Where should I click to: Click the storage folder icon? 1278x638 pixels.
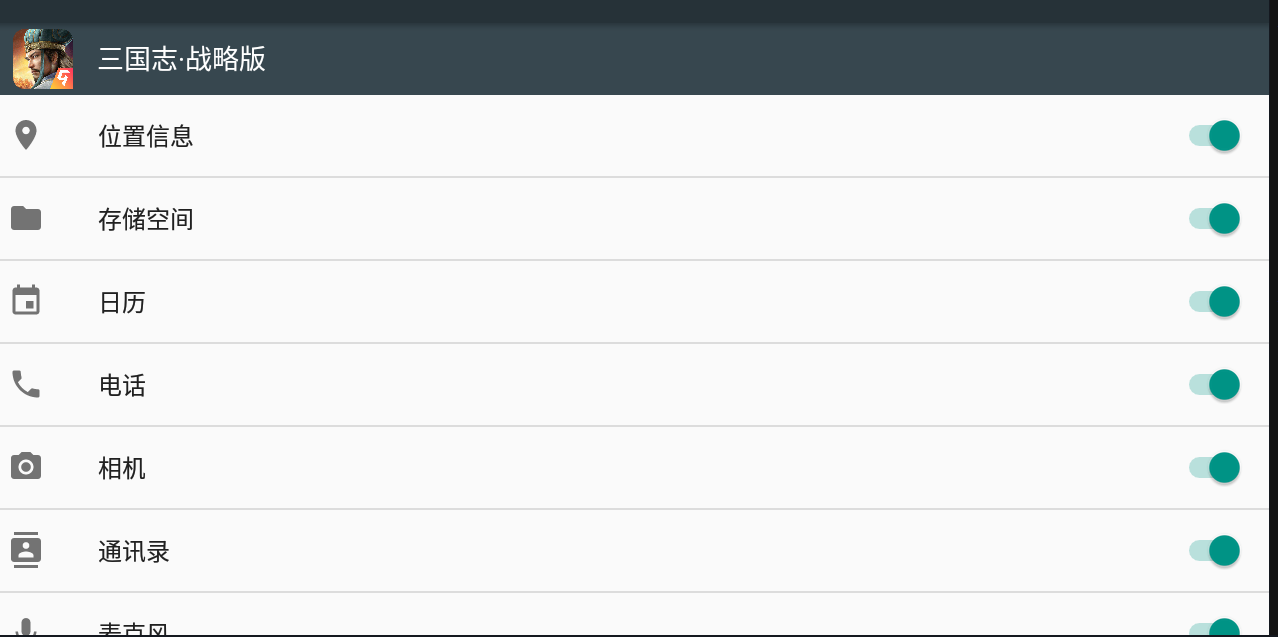click(26, 218)
